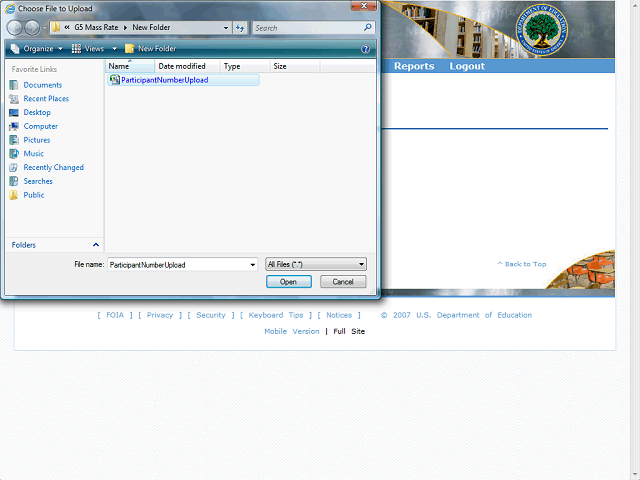The height and width of the screenshot is (480, 640).
Task: Click the Recent Places icon
Action: pyautogui.click(x=14, y=99)
